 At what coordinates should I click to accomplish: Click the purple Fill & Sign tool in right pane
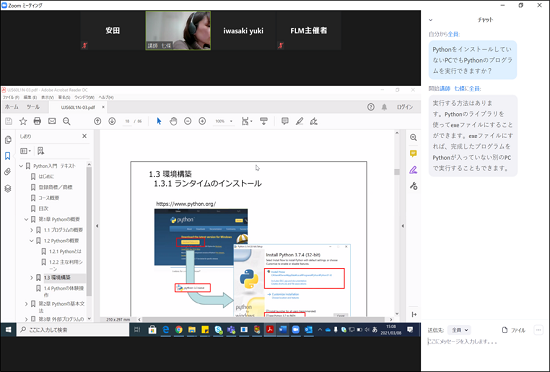(x=414, y=170)
